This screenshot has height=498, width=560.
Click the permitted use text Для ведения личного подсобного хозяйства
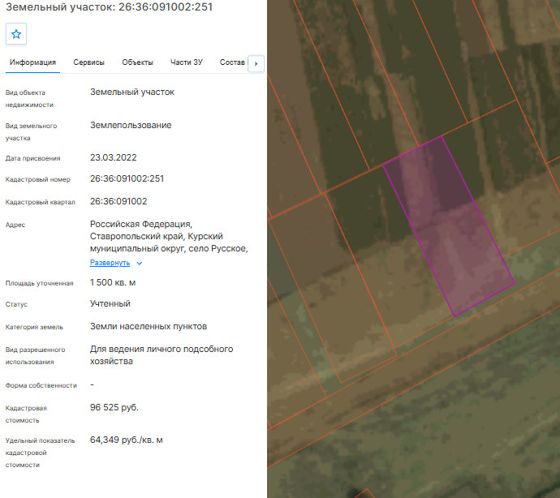pyautogui.click(x=161, y=355)
